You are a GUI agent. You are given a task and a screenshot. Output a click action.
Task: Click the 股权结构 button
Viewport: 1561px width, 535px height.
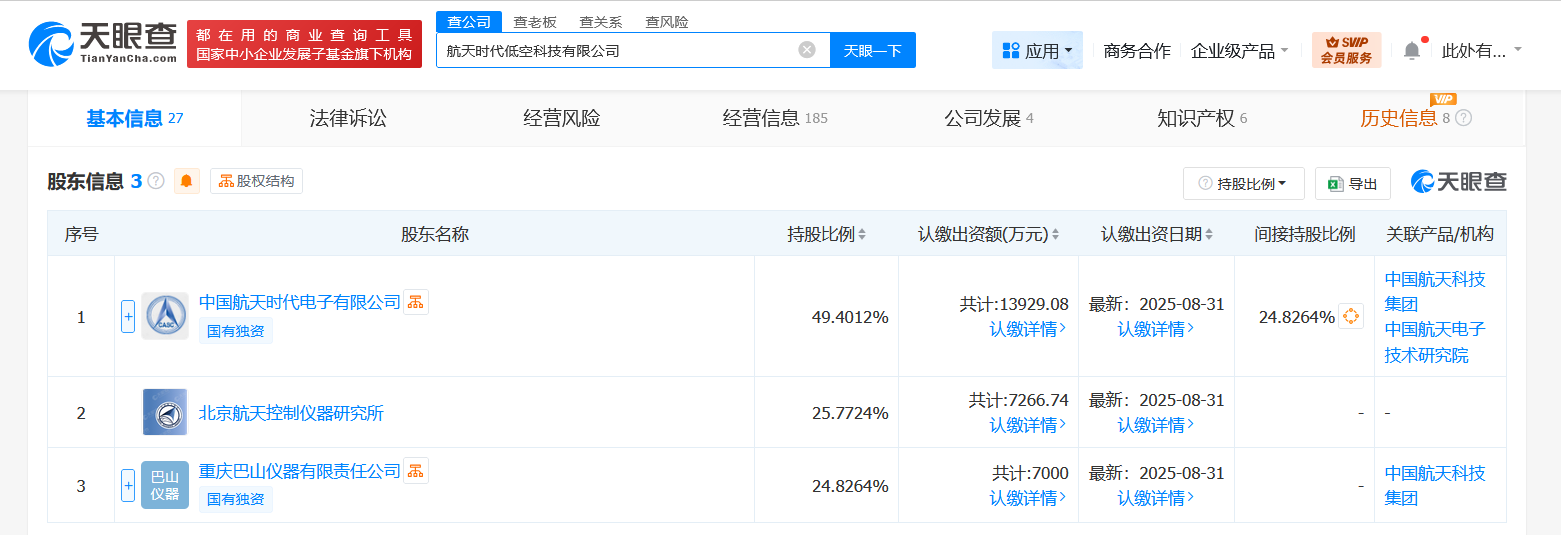click(256, 181)
